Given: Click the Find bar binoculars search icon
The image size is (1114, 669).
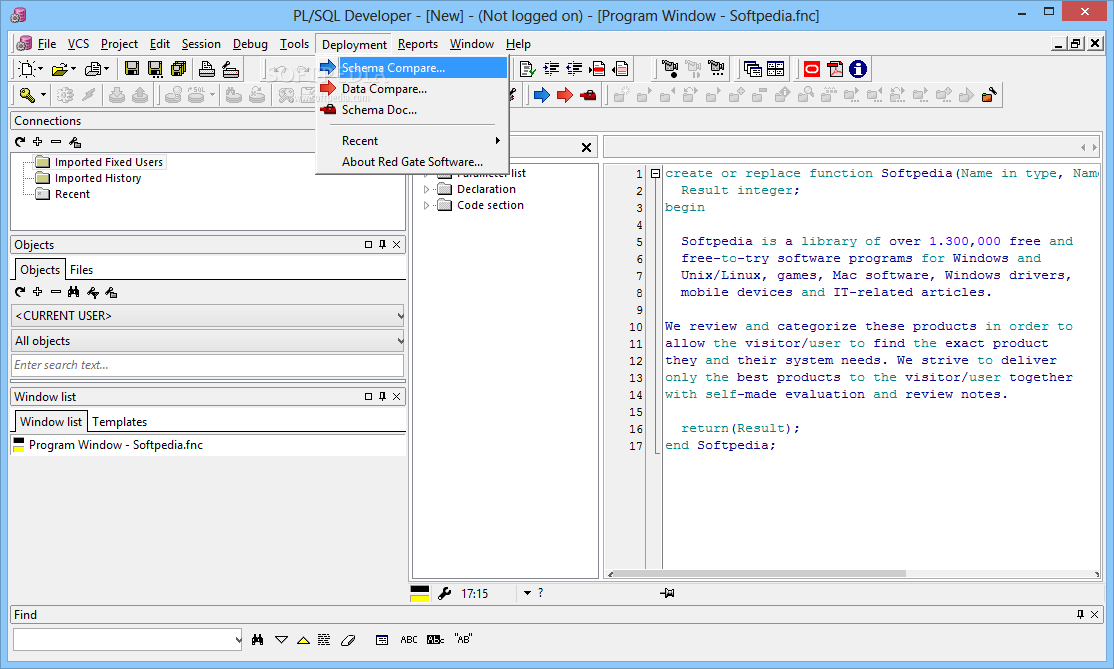Looking at the screenshot, I should point(257,640).
